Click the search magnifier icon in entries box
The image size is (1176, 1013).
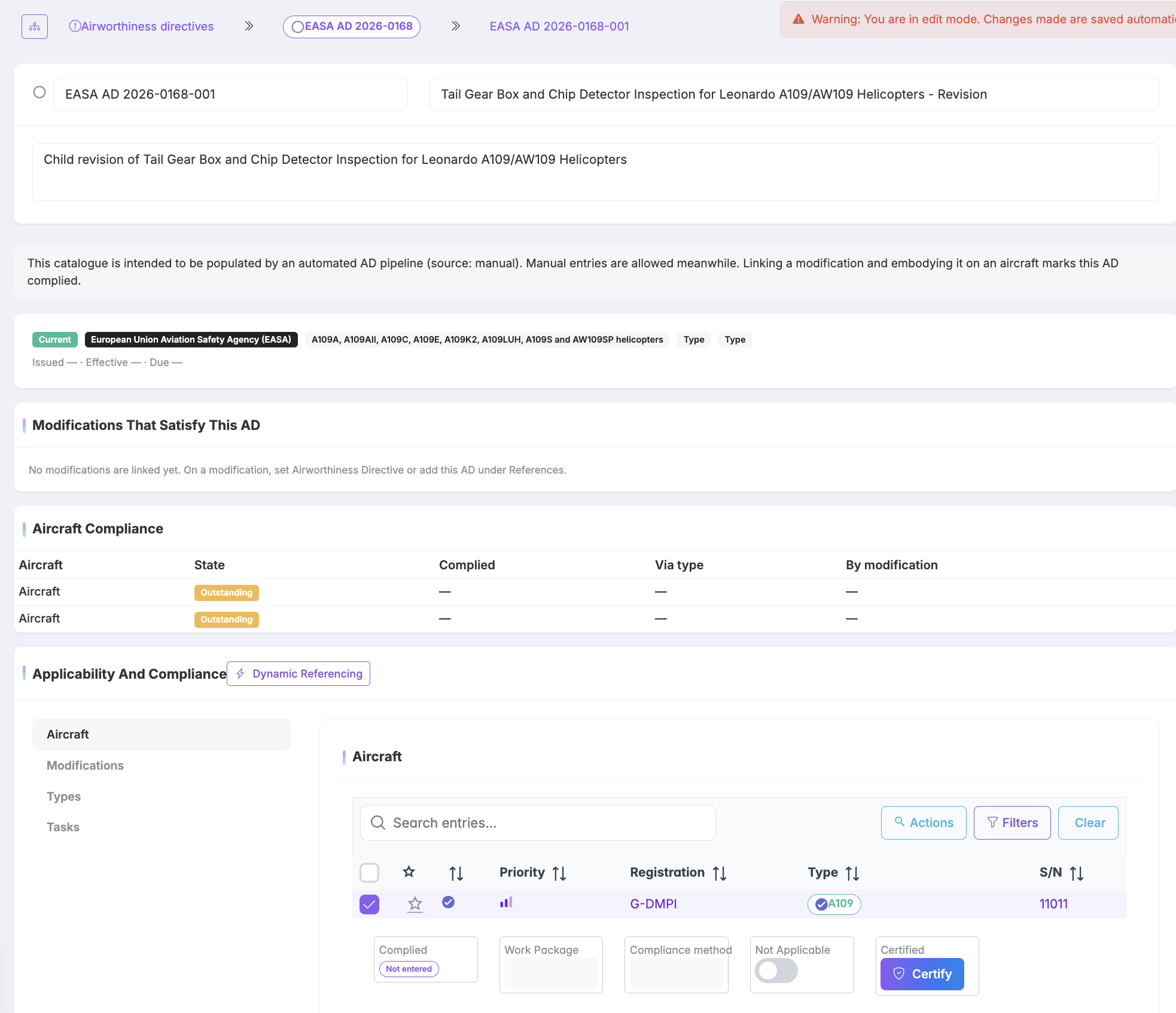[378, 823]
